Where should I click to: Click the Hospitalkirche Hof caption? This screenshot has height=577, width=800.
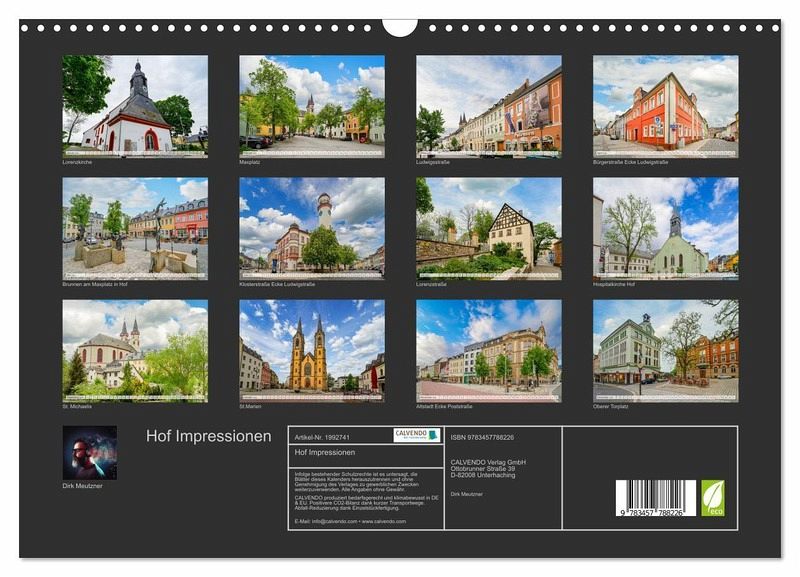click(614, 284)
